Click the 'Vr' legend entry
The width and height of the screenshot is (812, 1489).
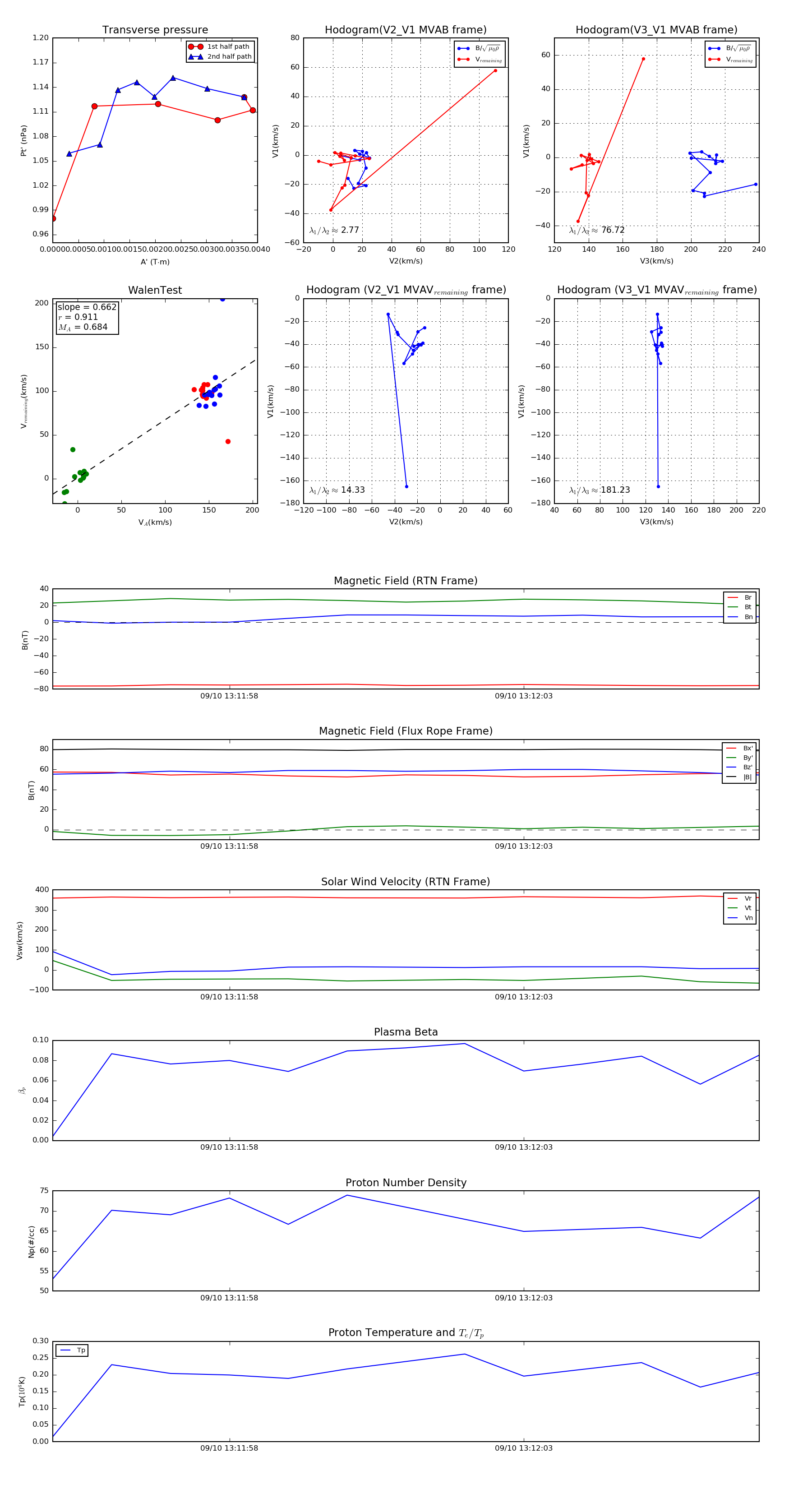point(740,898)
